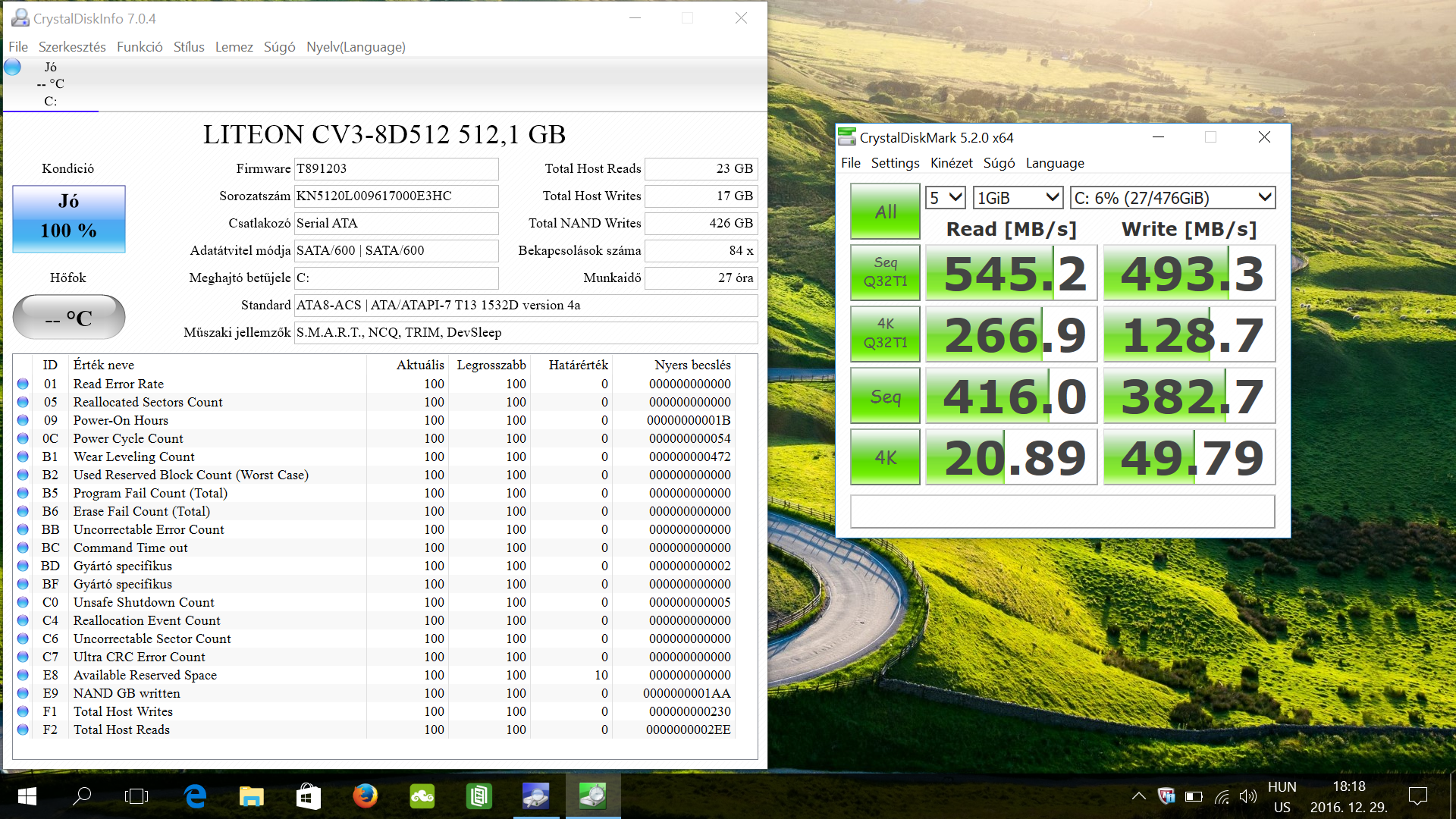
Task: Click the Seq Q32T1 read result 545.2
Action: point(1011,273)
